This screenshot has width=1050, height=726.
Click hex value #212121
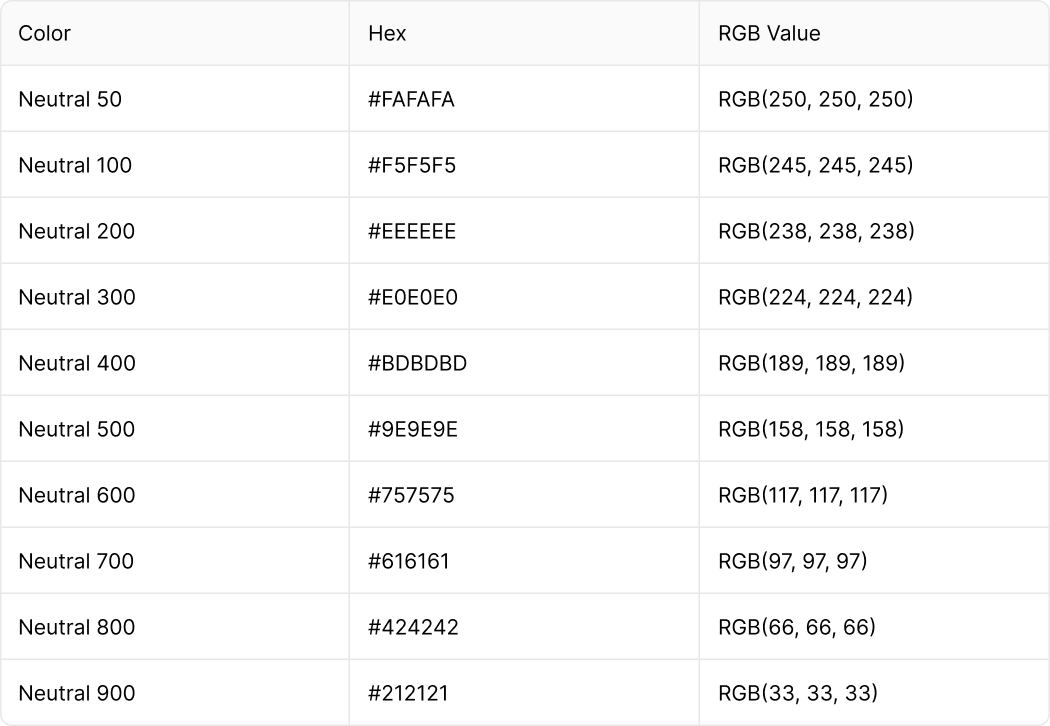click(408, 693)
